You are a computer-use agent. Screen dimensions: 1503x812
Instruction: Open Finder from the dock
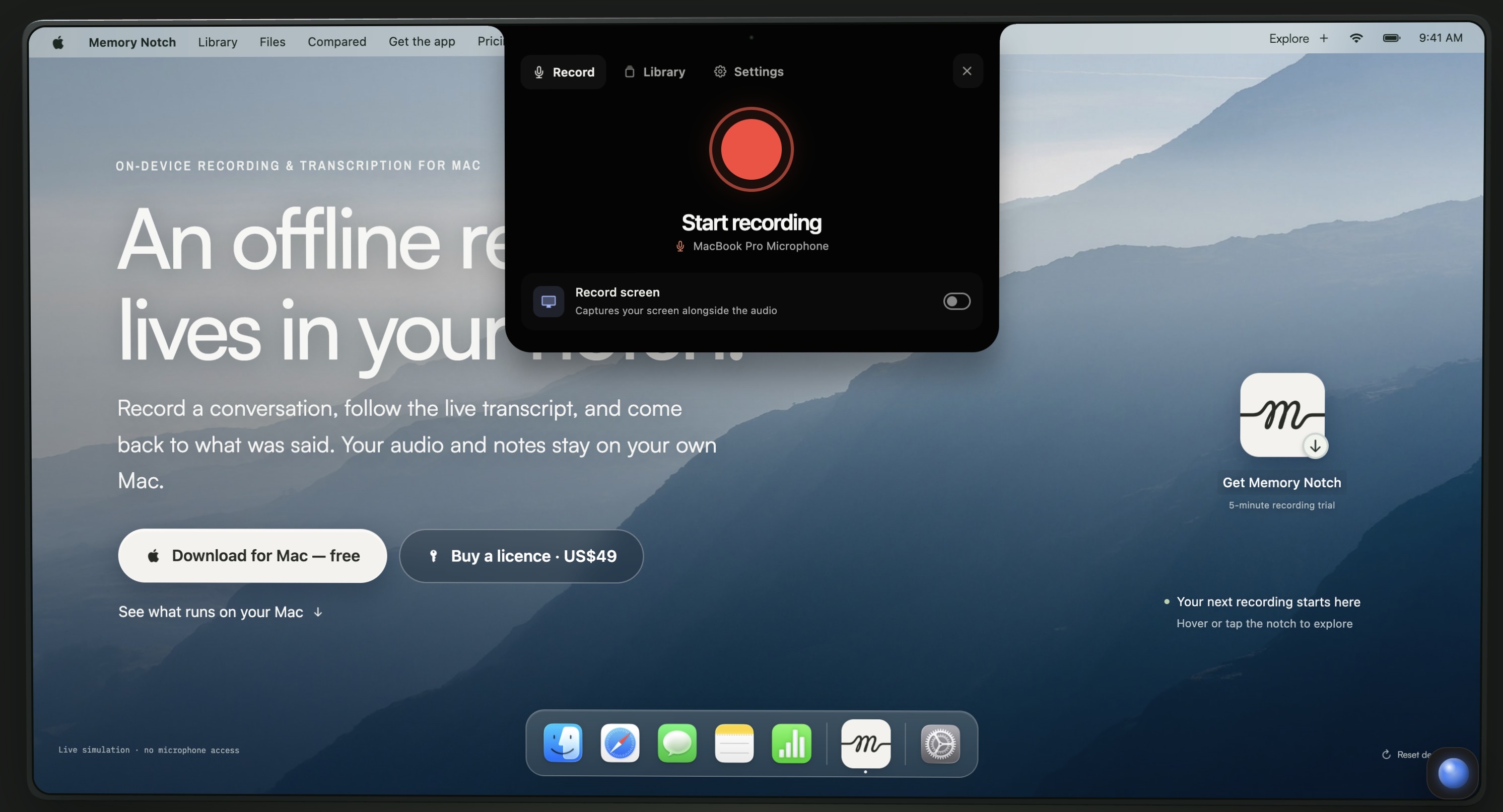pos(563,743)
